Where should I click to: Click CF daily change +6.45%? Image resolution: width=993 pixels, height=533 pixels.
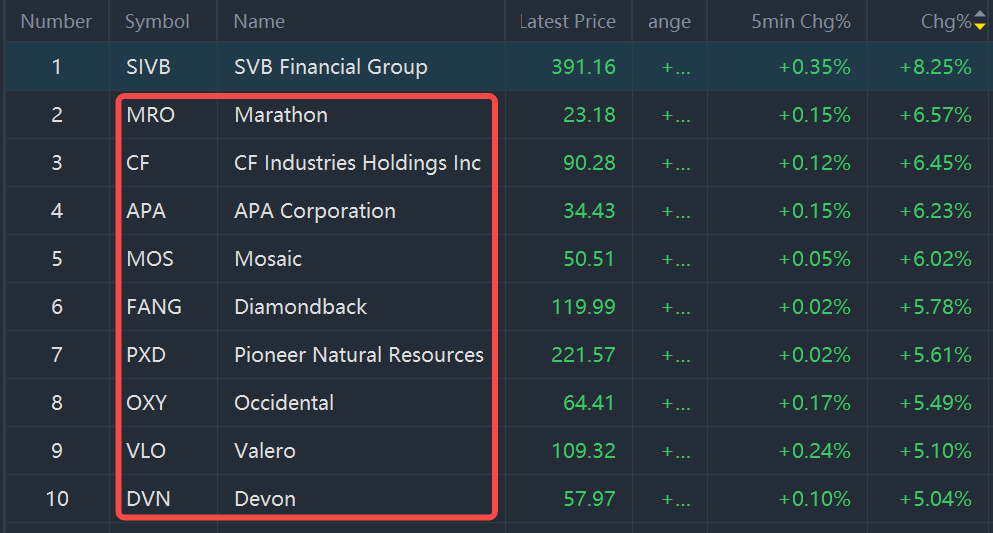tap(935, 163)
